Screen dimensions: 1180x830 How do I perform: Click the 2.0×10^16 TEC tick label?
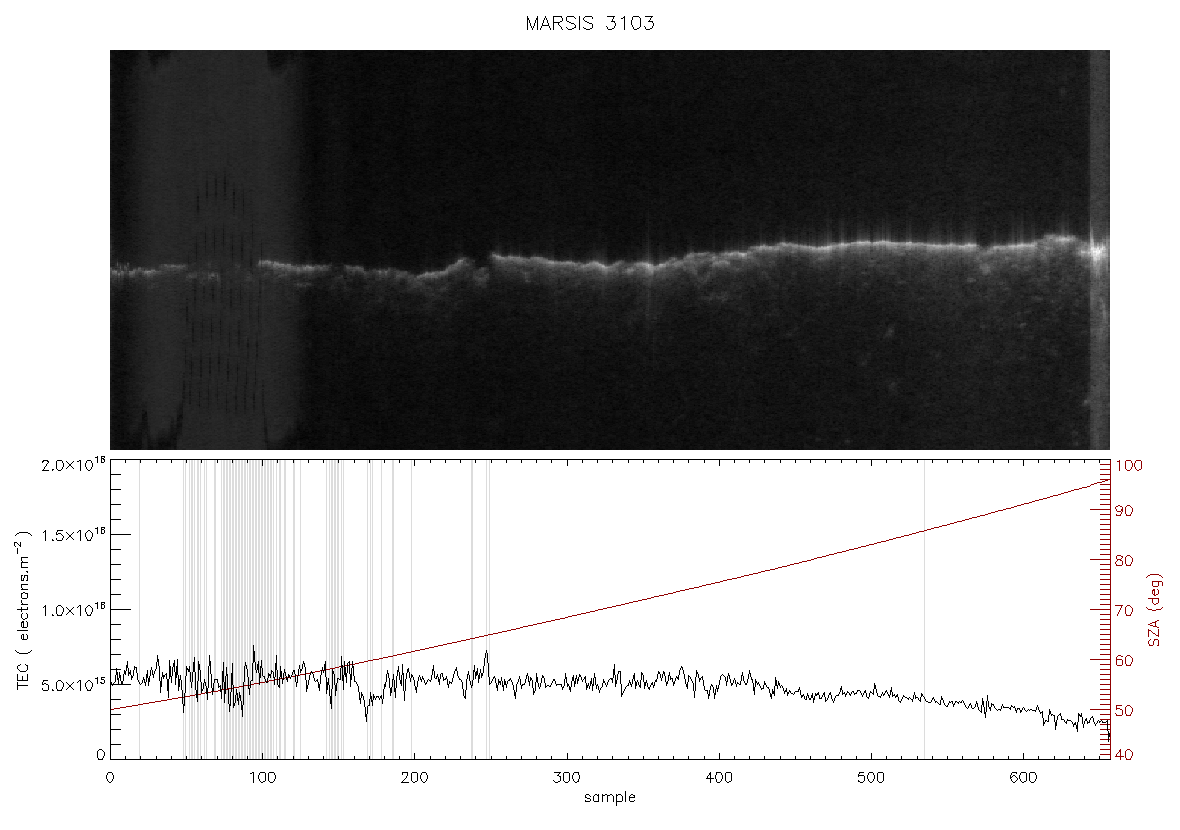click(73, 464)
